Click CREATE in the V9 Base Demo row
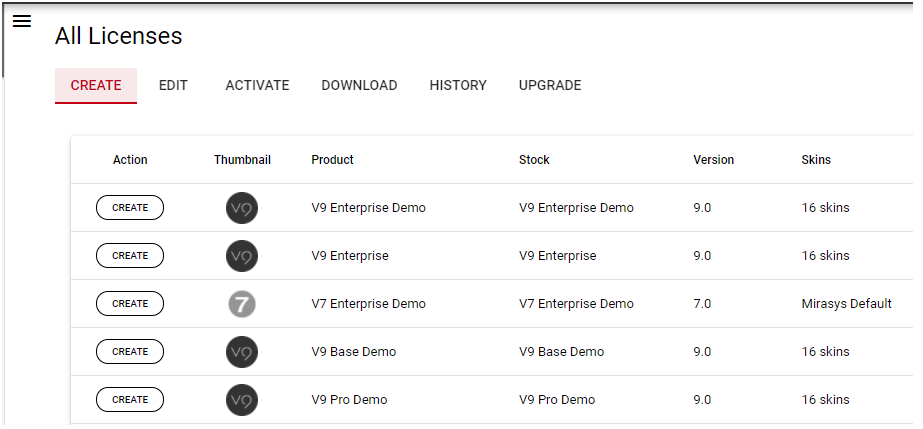 coord(130,352)
